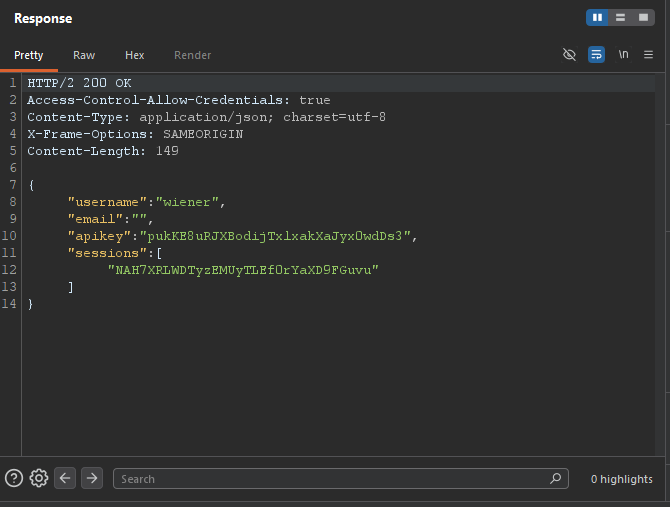Click the Content-Length: 149 line
The image size is (670, 507).
click(103, 151)
